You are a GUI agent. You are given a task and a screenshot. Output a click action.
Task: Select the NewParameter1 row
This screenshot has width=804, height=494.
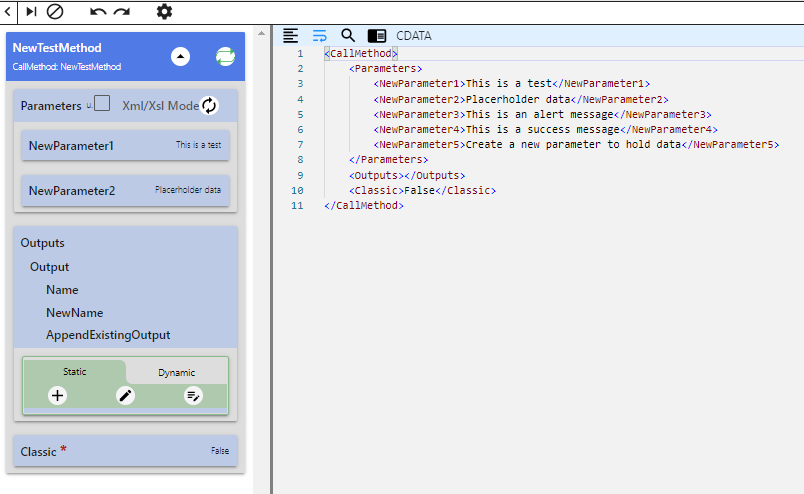point(126,146)
